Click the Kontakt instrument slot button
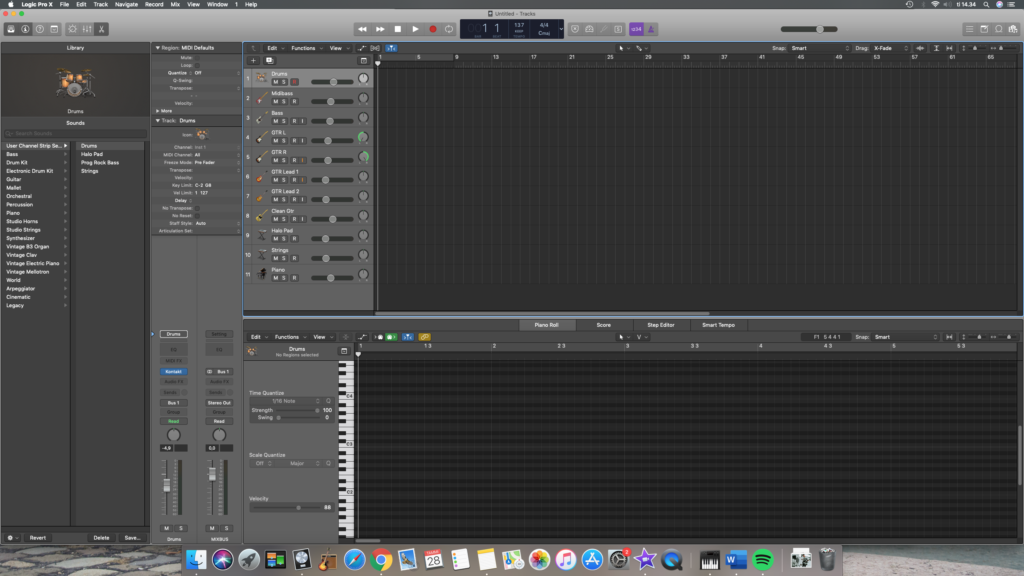 click(174, 371)
